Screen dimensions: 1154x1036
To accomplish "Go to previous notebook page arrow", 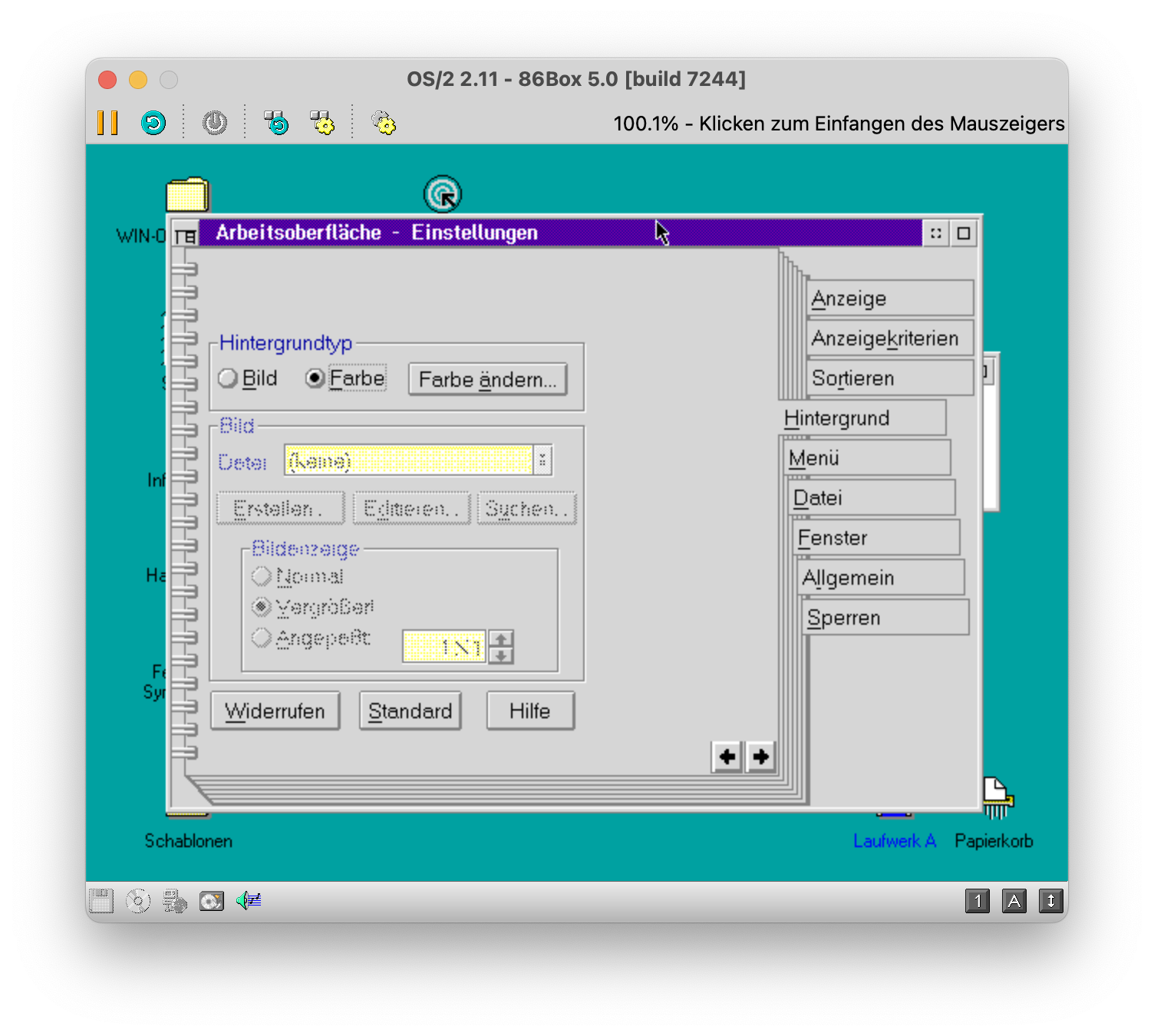I will point(727,757).
